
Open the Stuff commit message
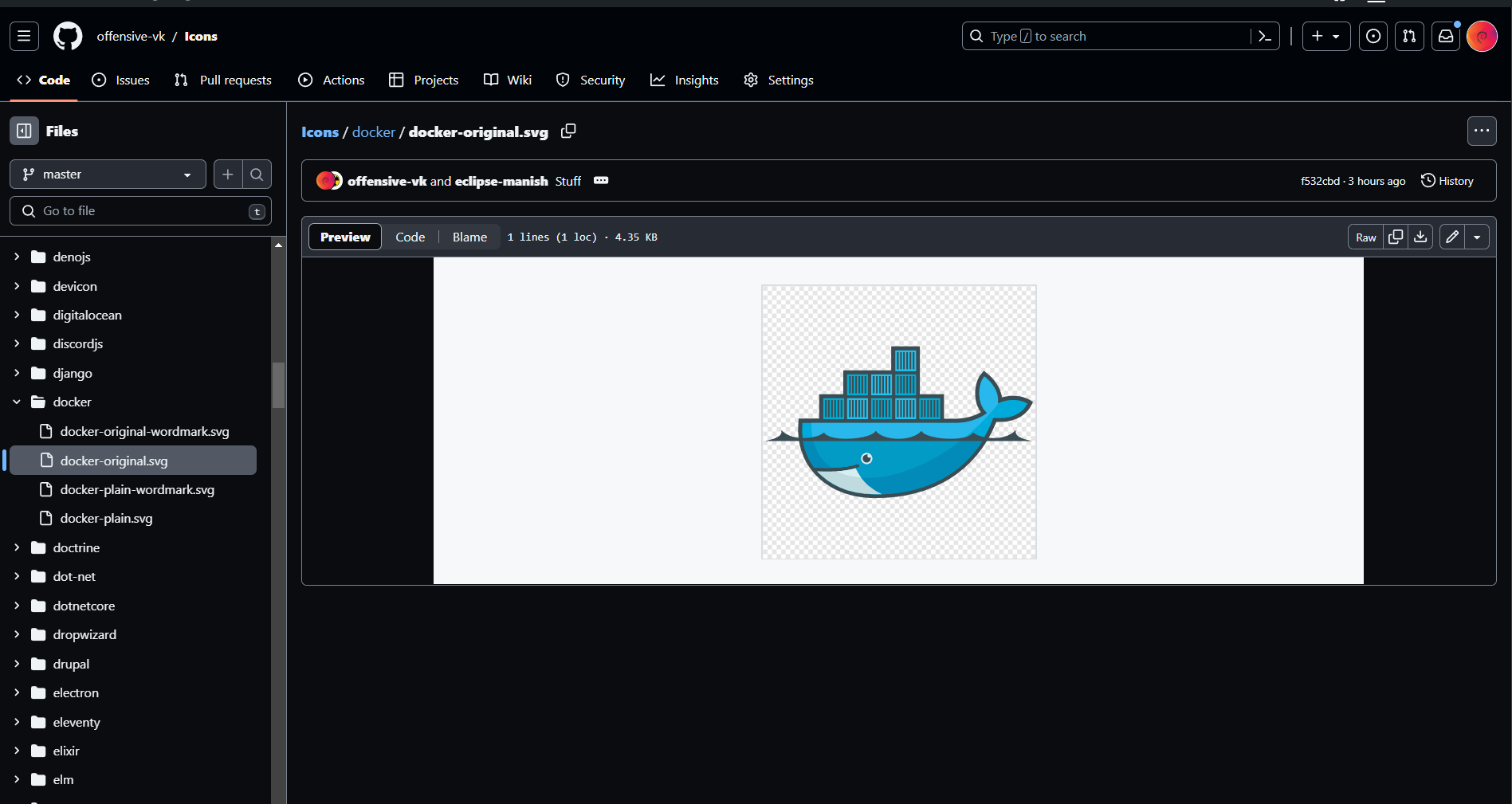coord(568,181)
